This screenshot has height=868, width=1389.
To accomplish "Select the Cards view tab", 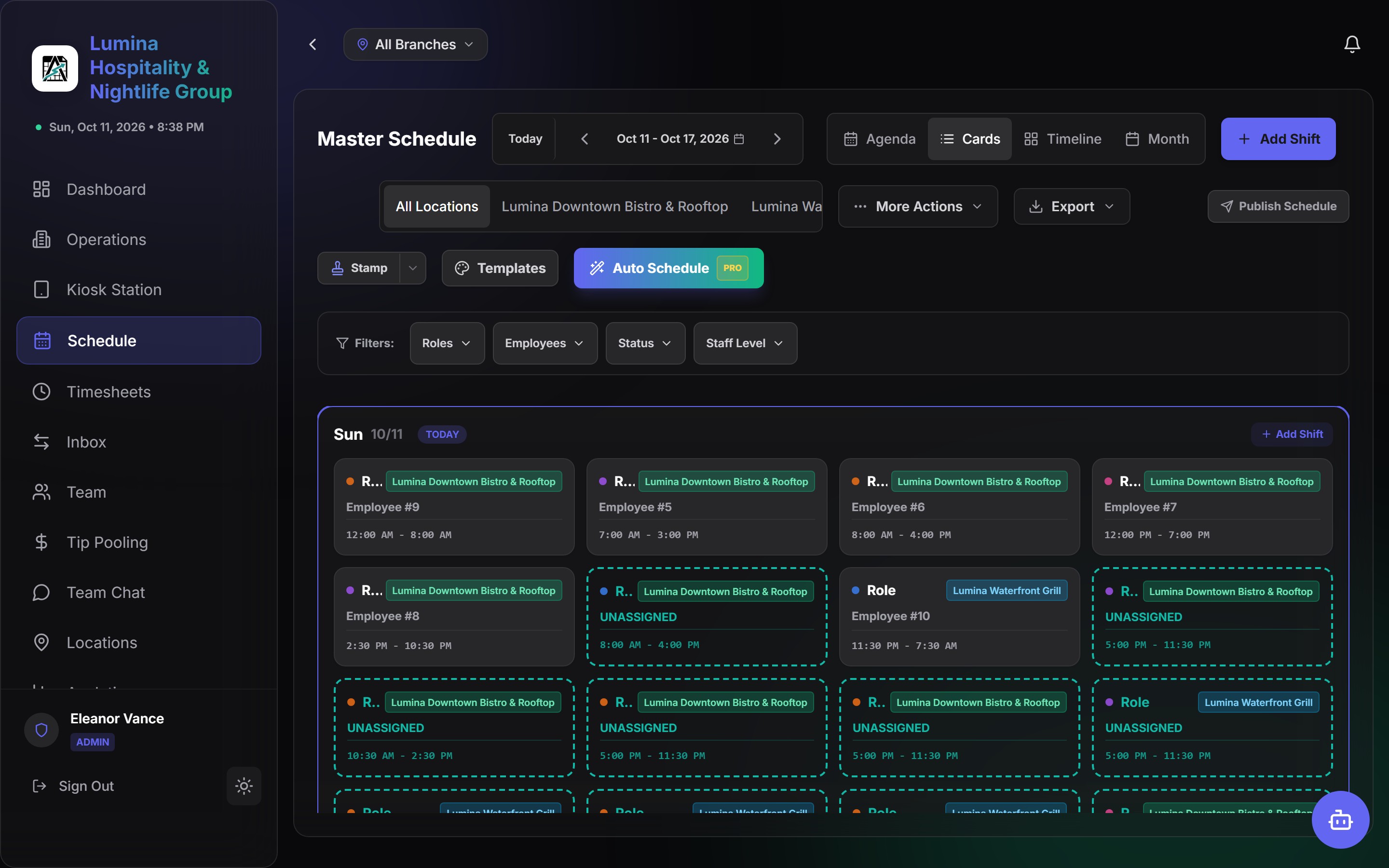I will pyautogui.click(x=970, y=139).
